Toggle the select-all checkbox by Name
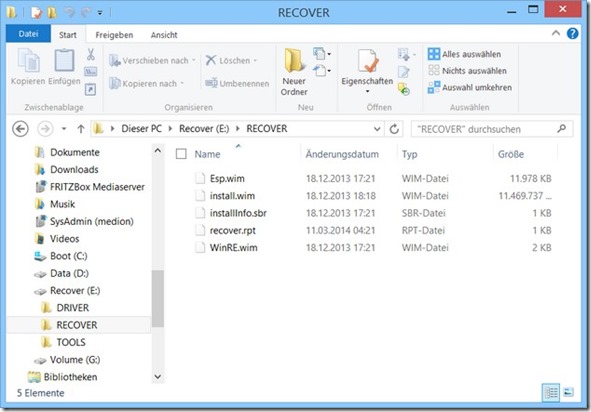591x412 pixels. click(x=181, y=154)
